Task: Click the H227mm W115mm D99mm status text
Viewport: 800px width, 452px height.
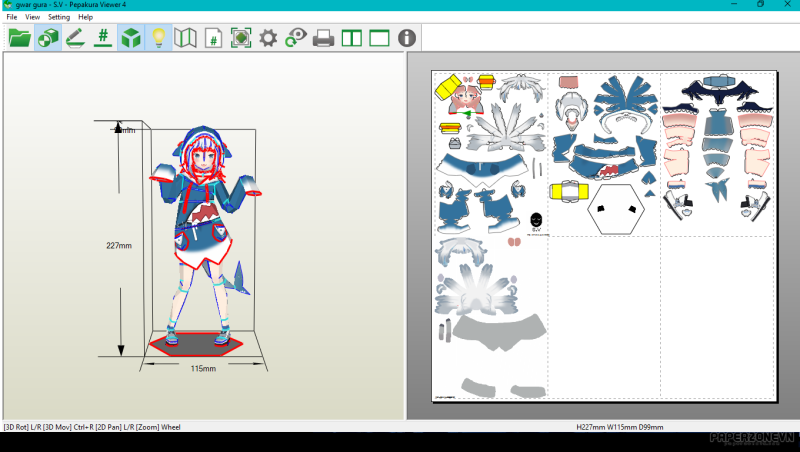Action: [619, 427]
